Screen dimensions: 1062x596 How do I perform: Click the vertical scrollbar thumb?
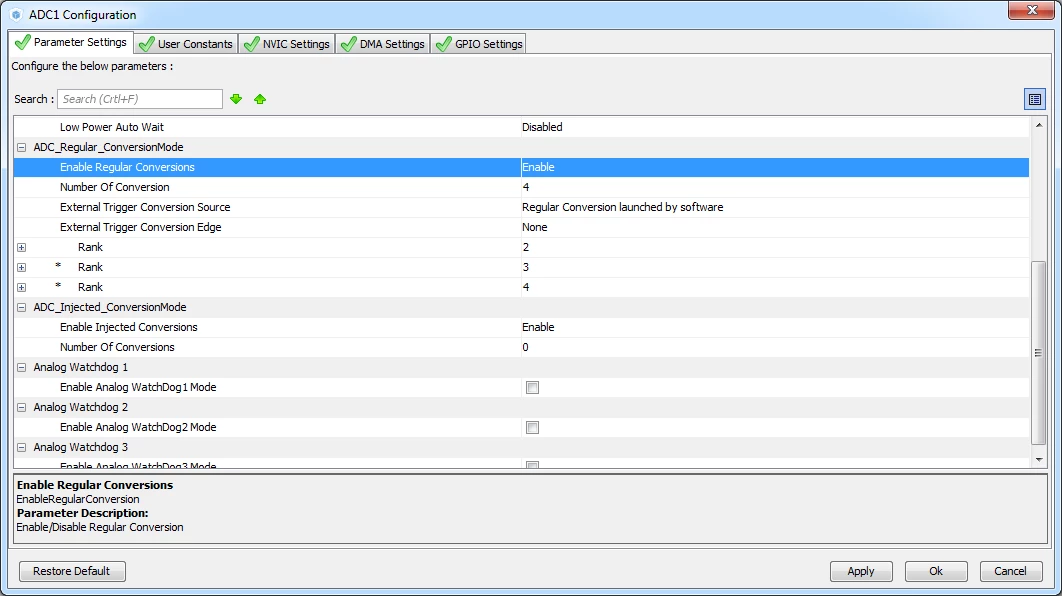[x=1038, y=353]
